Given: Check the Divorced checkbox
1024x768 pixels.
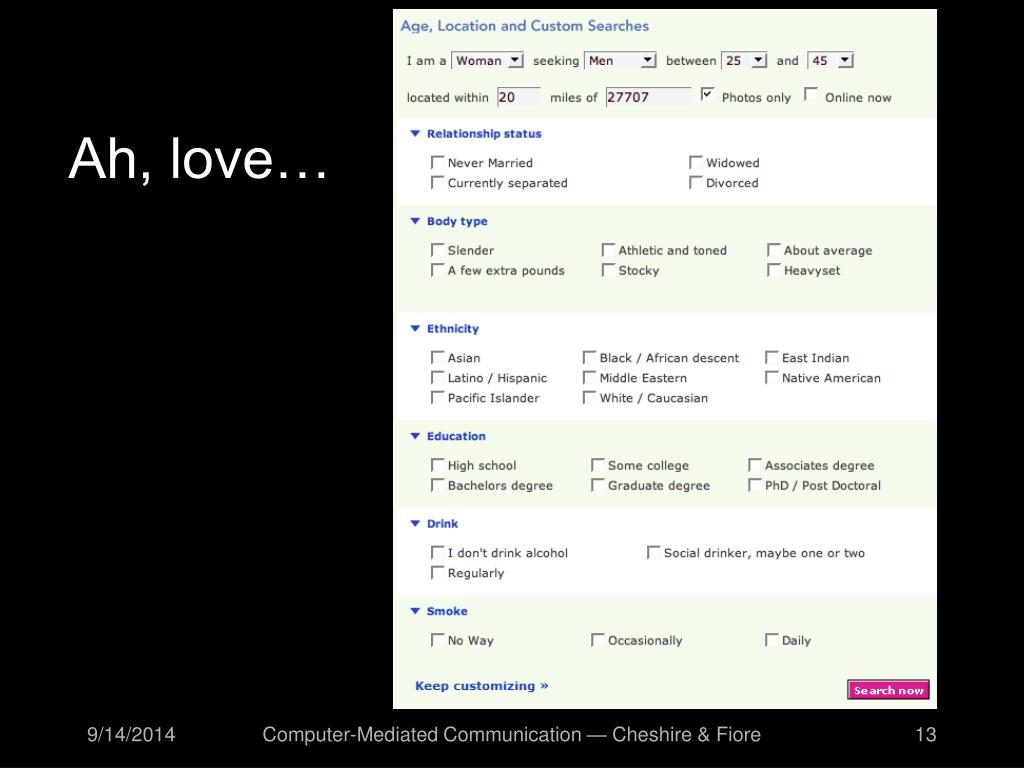Looking at the screenshot, I should point(696,182).
